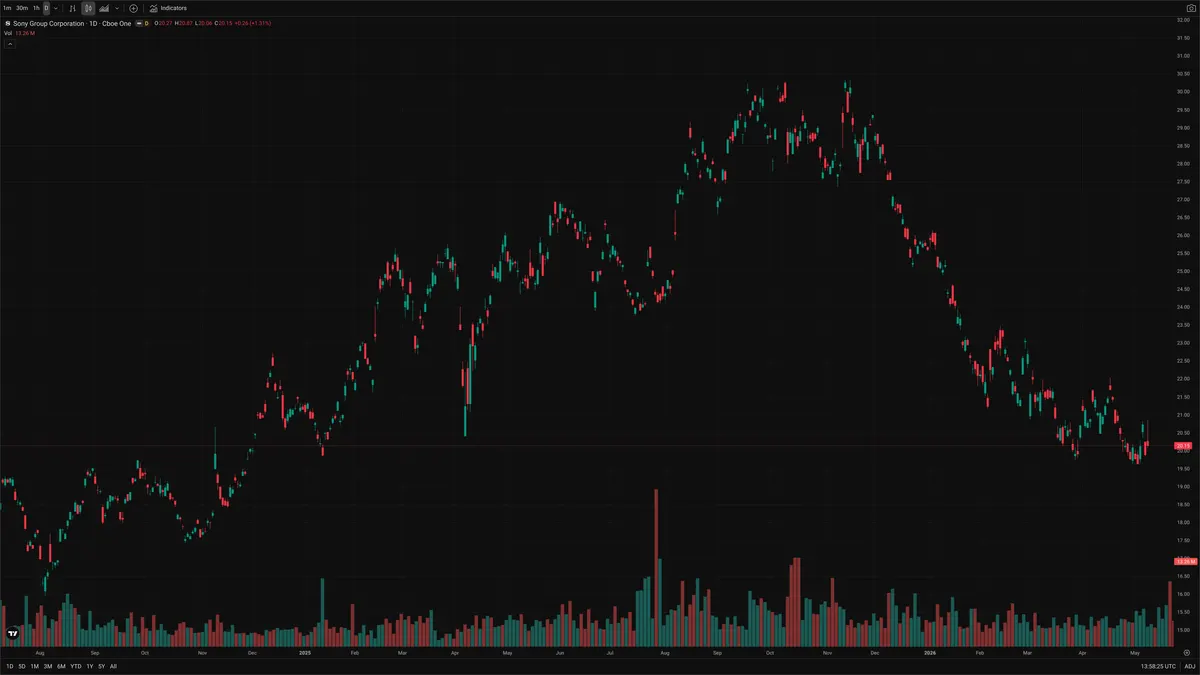Open the chart style dropdown arrow

(x=117, y=8)
